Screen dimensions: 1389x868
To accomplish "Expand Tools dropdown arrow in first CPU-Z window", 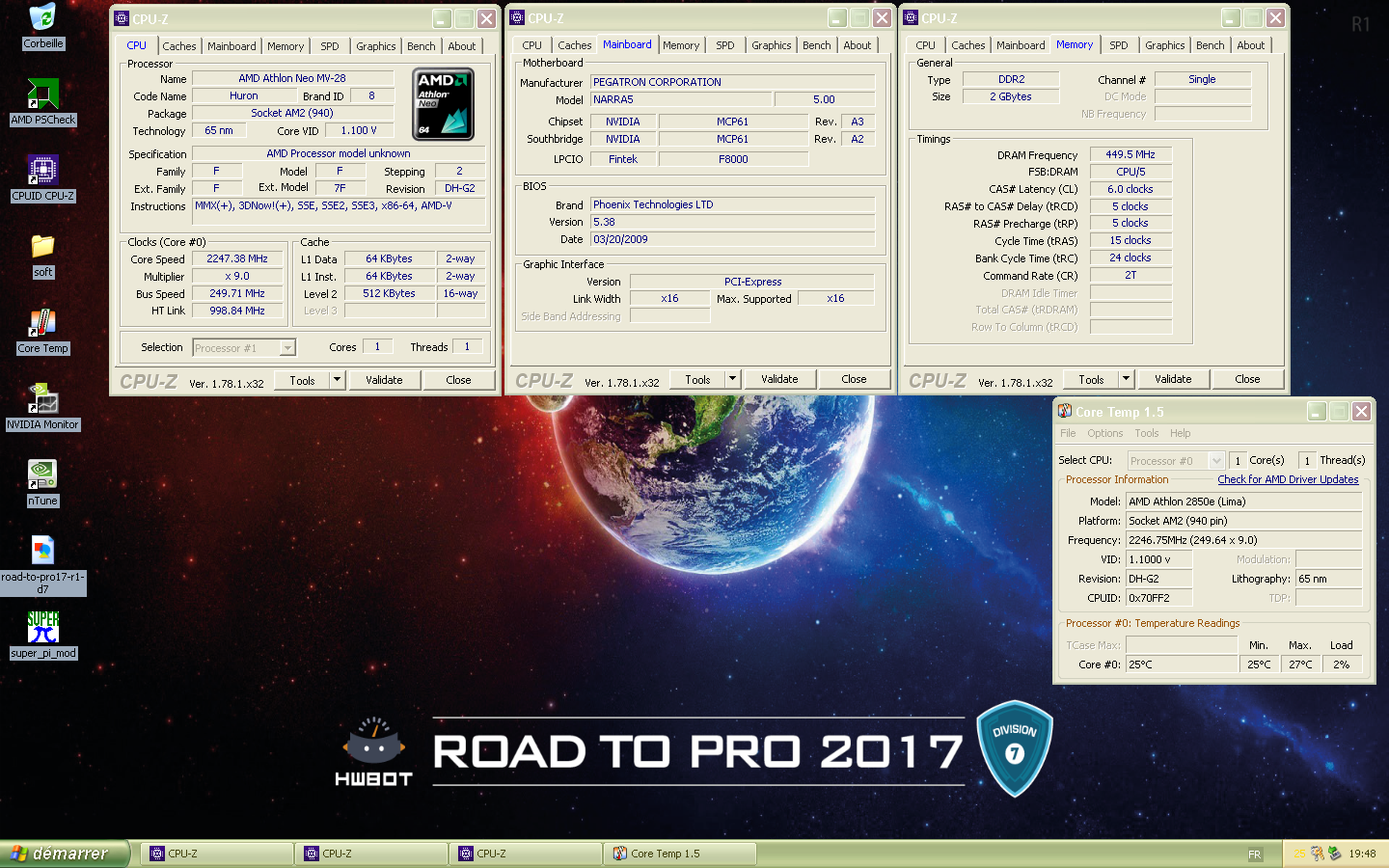I will (x=338, y=380).
